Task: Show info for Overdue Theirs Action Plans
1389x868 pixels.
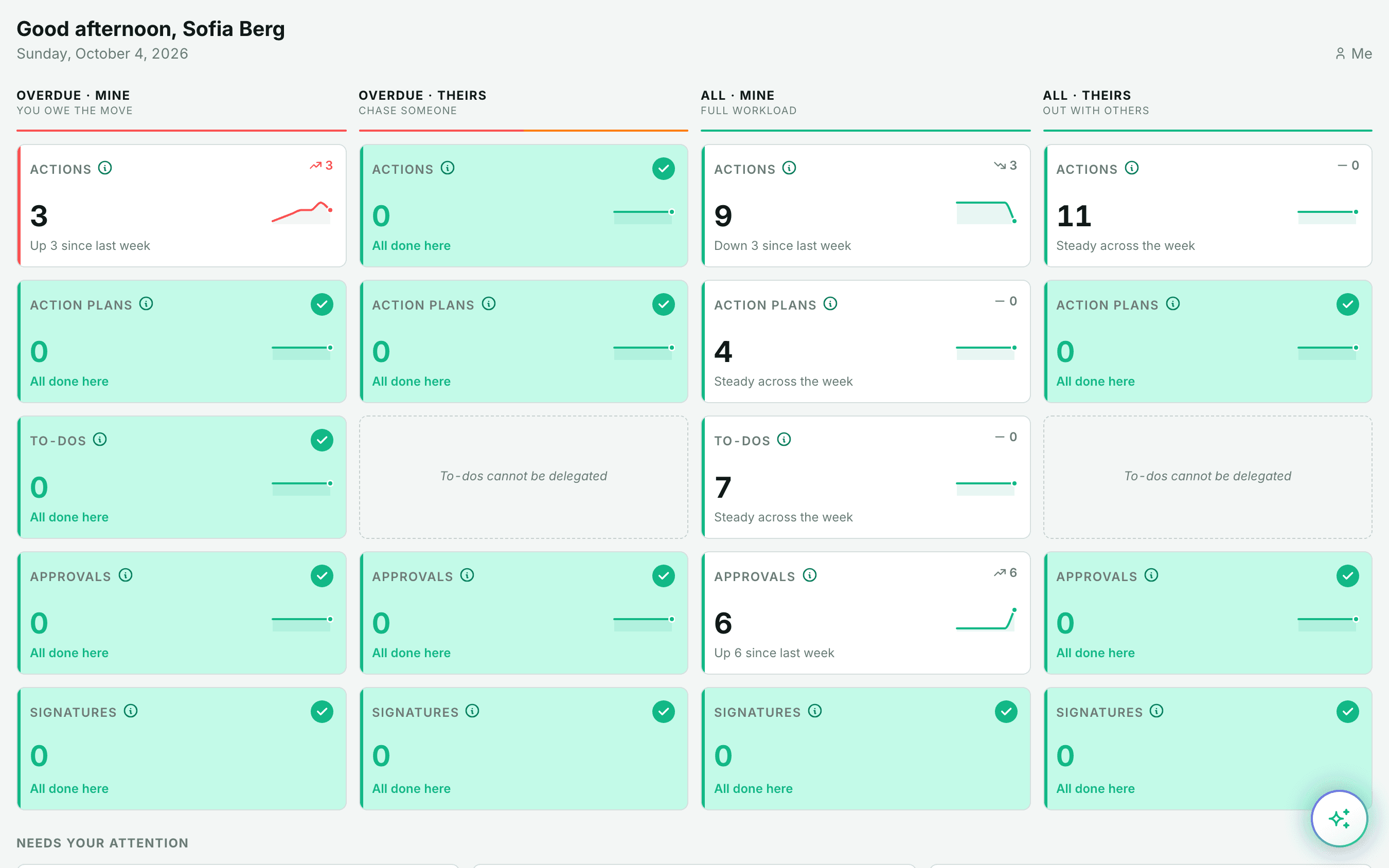Action: [489, 304]
